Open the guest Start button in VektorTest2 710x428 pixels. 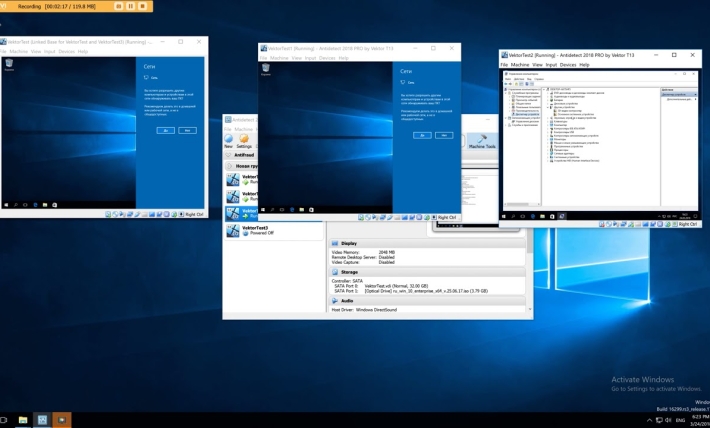[504, 216]
